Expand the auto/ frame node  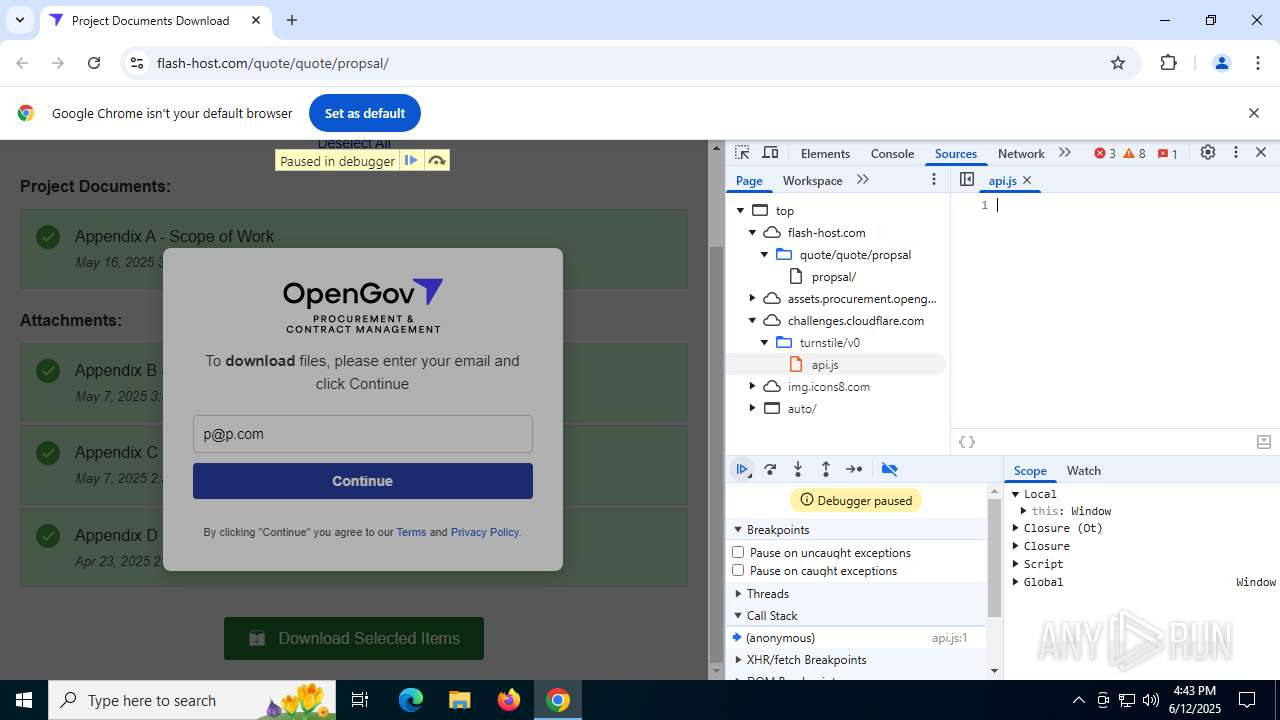point(753,408)
